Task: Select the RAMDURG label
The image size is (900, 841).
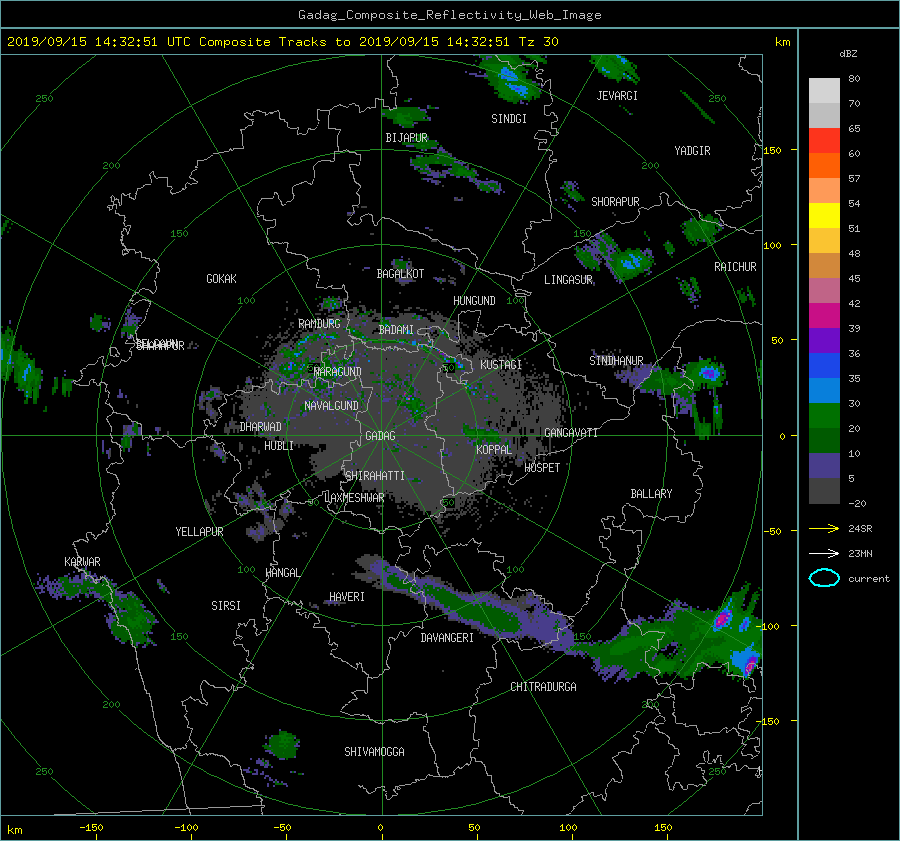Action: tap(319, 324)
